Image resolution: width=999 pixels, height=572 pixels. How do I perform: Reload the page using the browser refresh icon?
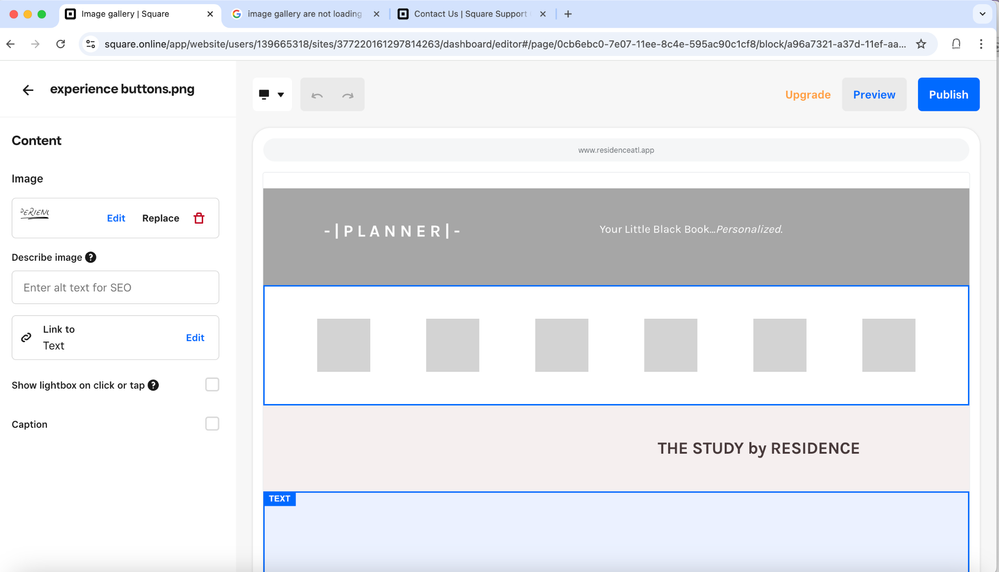point(61,44)
